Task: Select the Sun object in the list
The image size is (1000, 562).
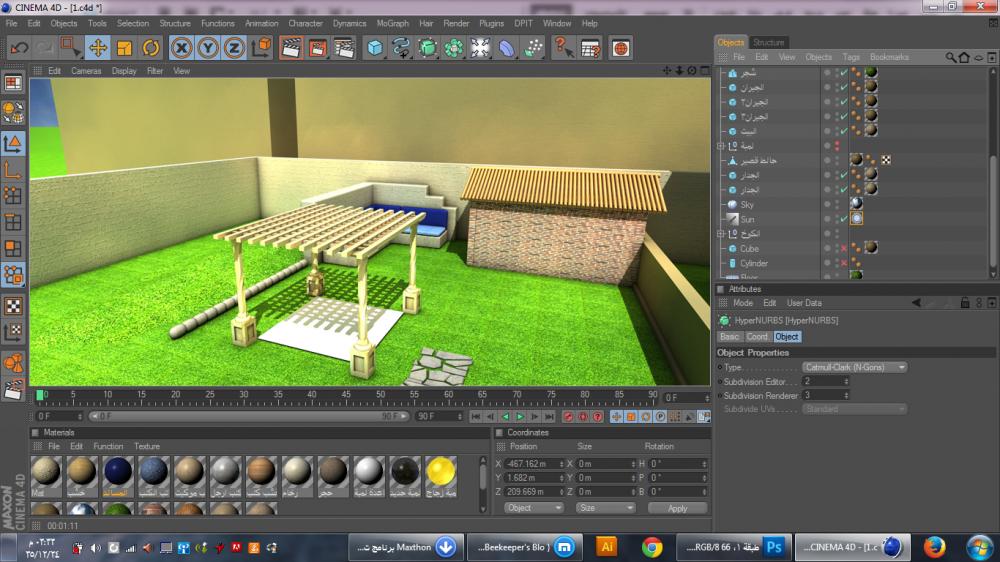Action: [x=748, y=219]
